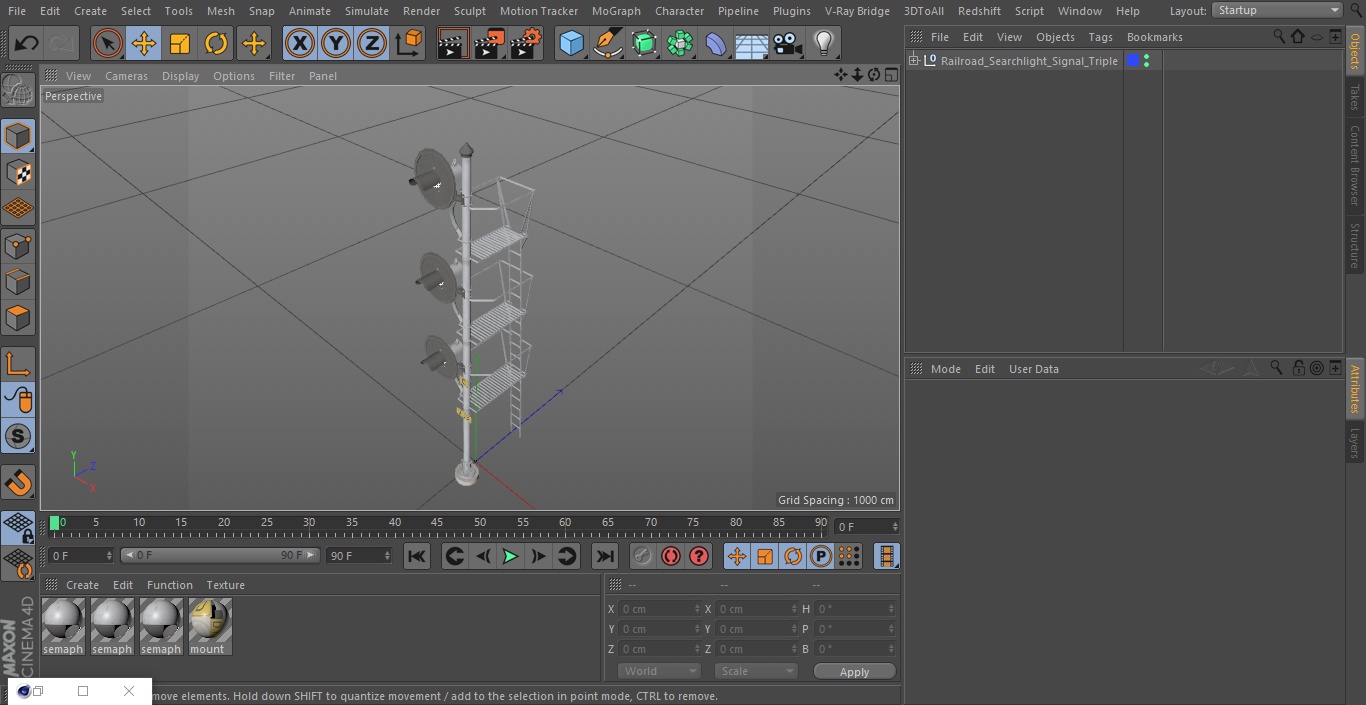This screenshot has height=705, width=1366.
Task: Open material manager Texture menu
Action: [x=225, y=585]
